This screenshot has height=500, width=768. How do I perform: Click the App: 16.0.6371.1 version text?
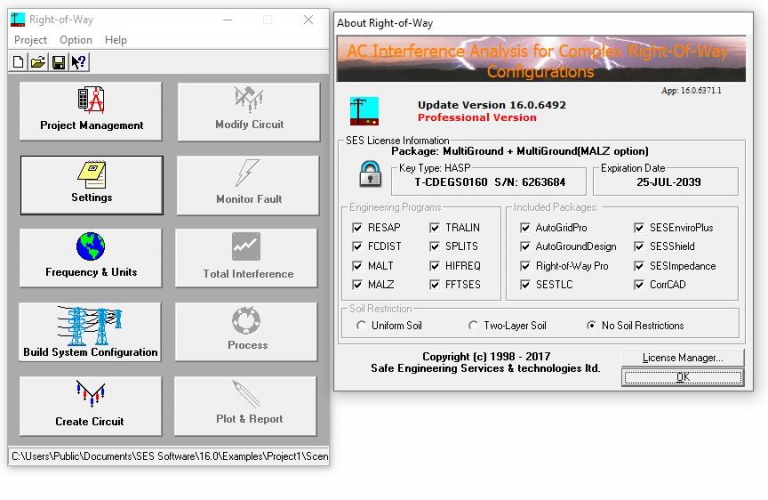coord(691,91)
